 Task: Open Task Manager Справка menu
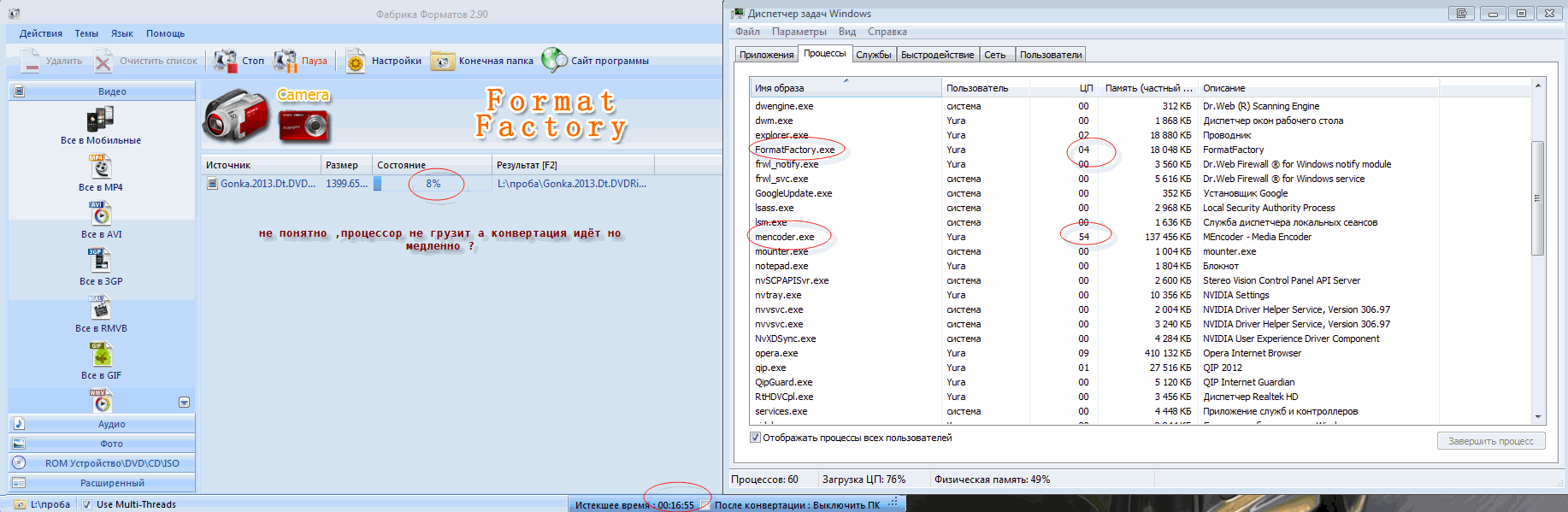pyautogui.click(x=887, y=32)
